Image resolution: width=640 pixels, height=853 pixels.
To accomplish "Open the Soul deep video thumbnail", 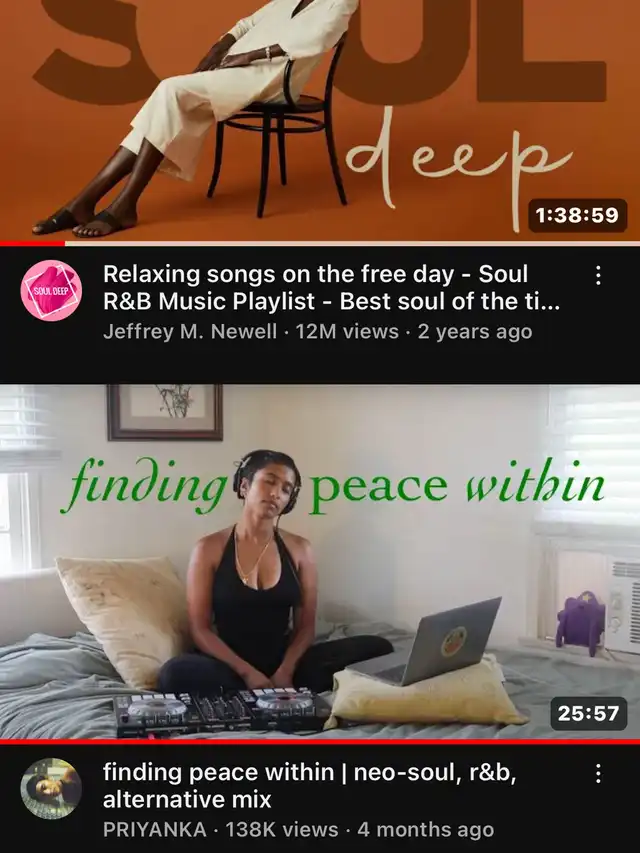I will click(x=320, y=120).
